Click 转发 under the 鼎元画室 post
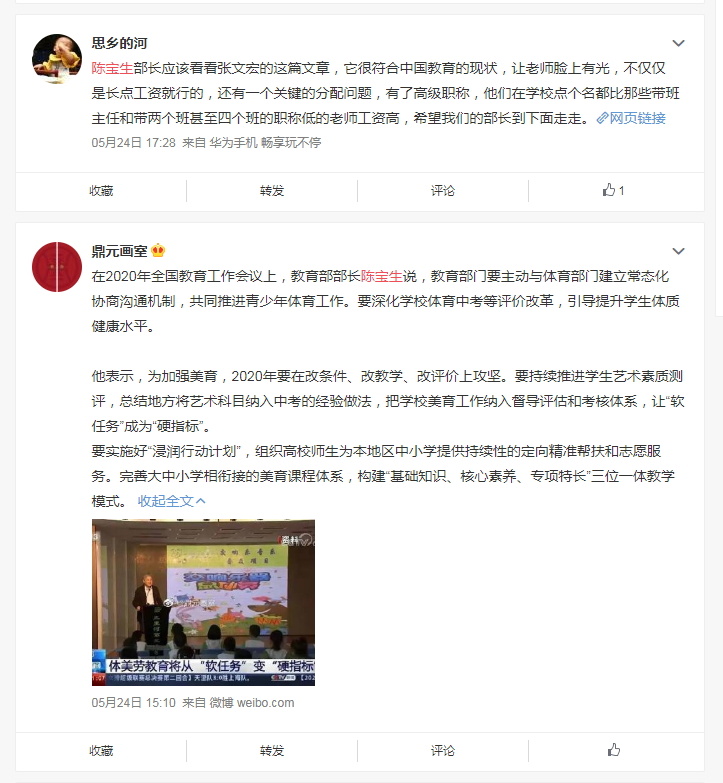 272,751
